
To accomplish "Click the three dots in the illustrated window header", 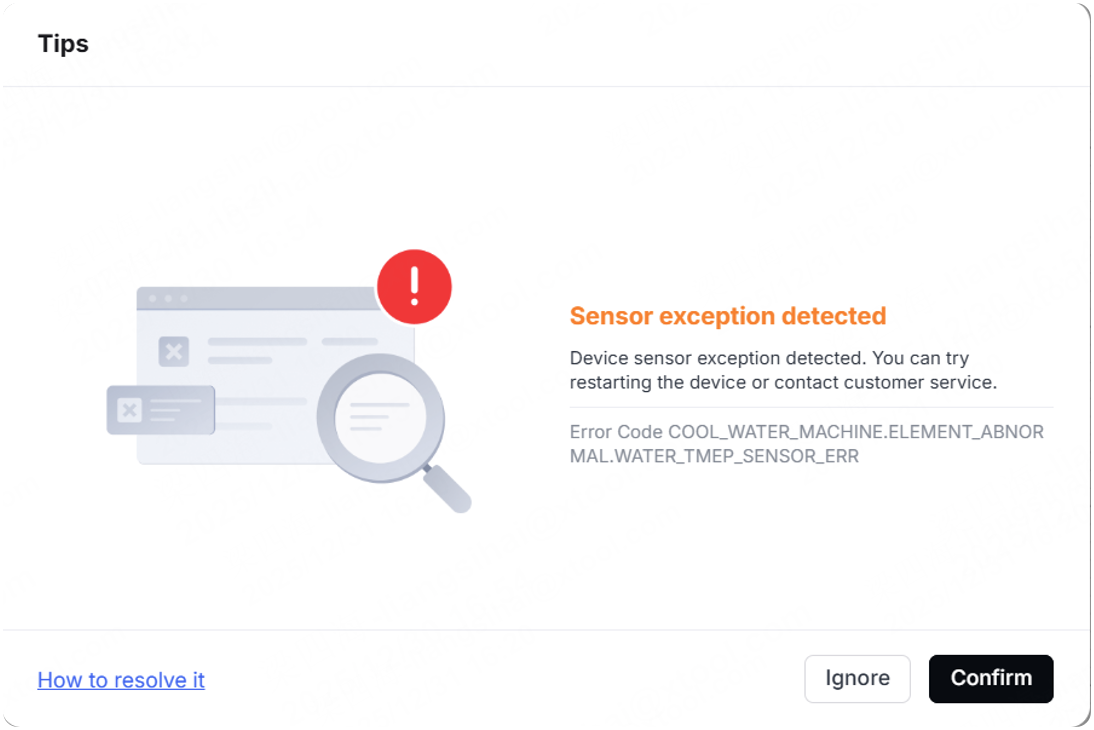I will click(x=168, y=299).
